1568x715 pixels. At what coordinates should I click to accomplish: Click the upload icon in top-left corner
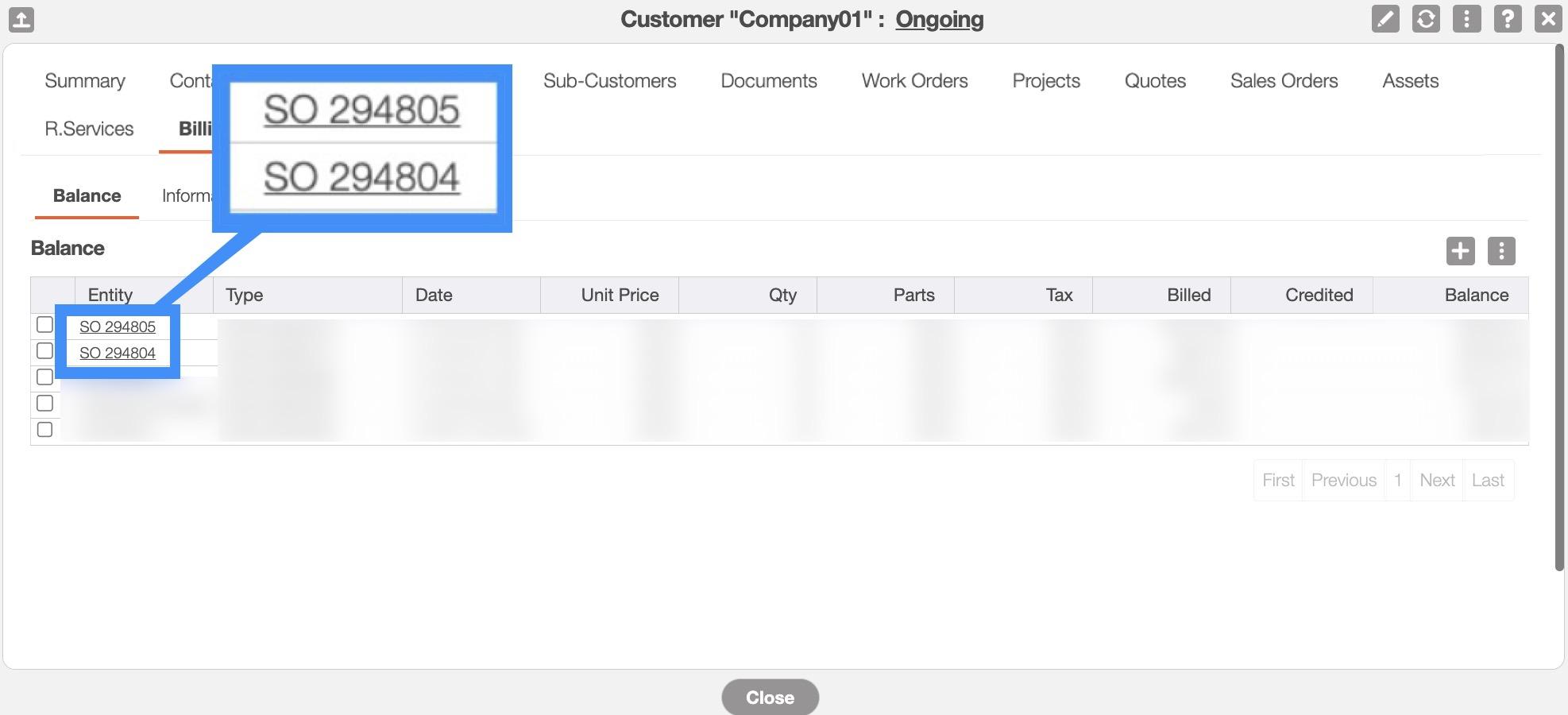point(21,19)
